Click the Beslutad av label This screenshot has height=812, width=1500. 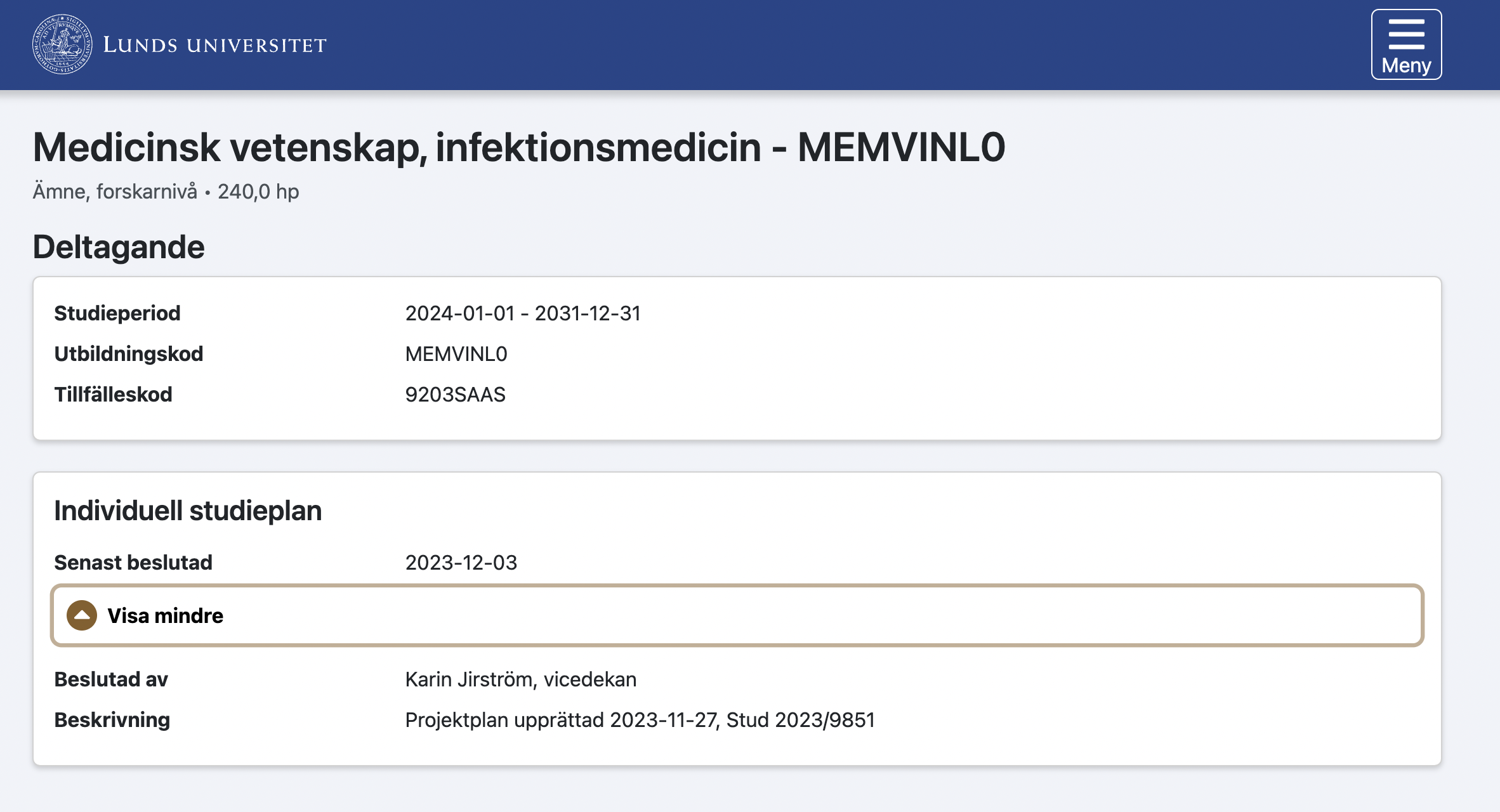coord(111,679)
